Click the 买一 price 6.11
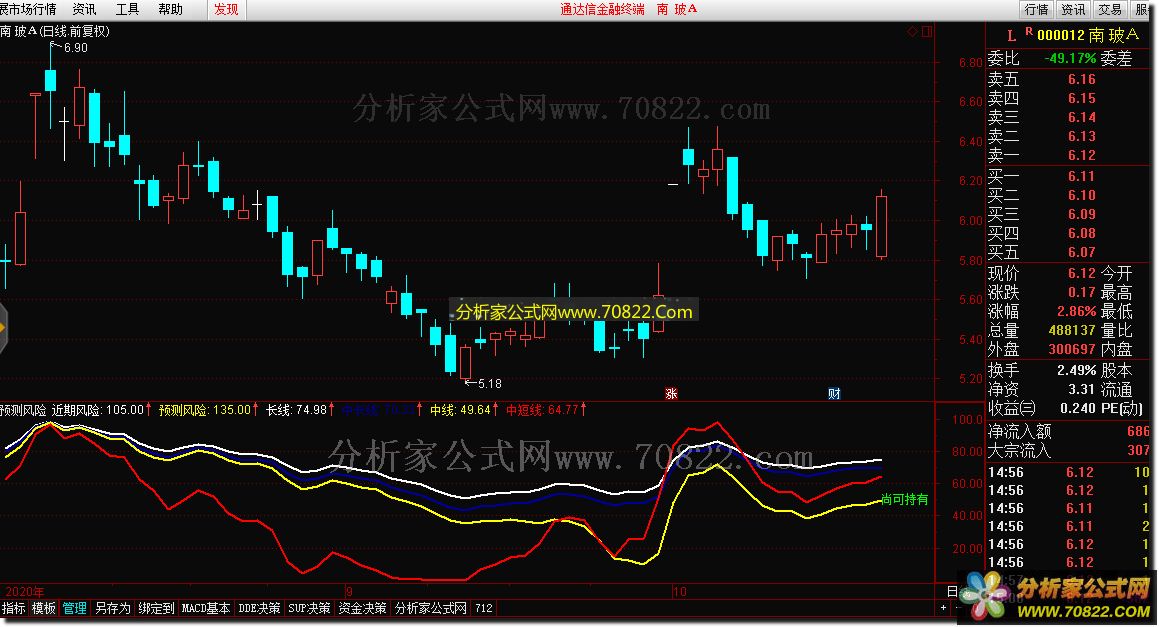The height and width of the screenshot is (627, 1159). tap(1081, 176)
